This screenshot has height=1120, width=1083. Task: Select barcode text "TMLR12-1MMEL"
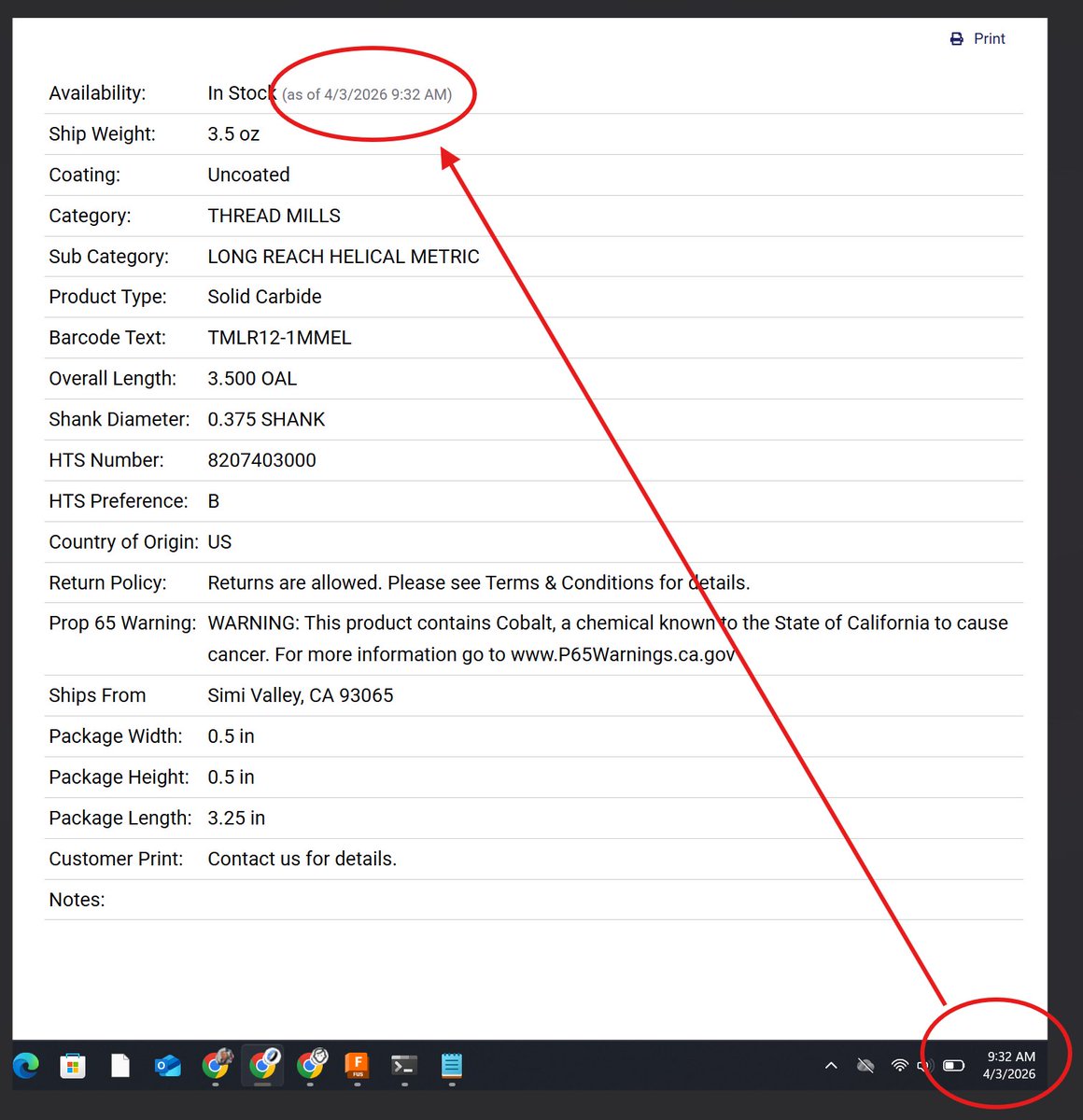[279, 338]
